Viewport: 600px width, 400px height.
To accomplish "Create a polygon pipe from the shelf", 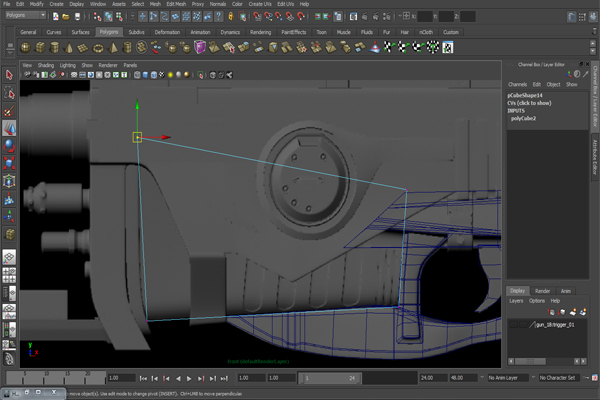I will [127, 47].
